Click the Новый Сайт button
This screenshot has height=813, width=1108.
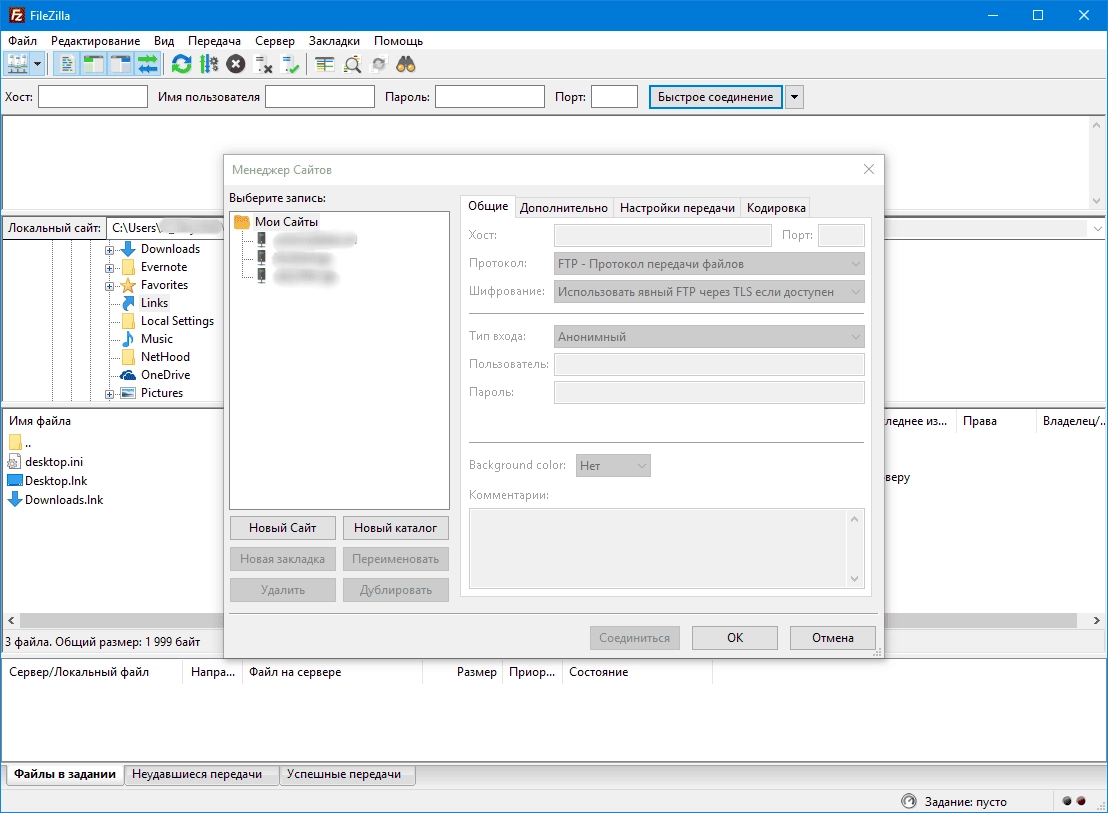pos(283,528)
